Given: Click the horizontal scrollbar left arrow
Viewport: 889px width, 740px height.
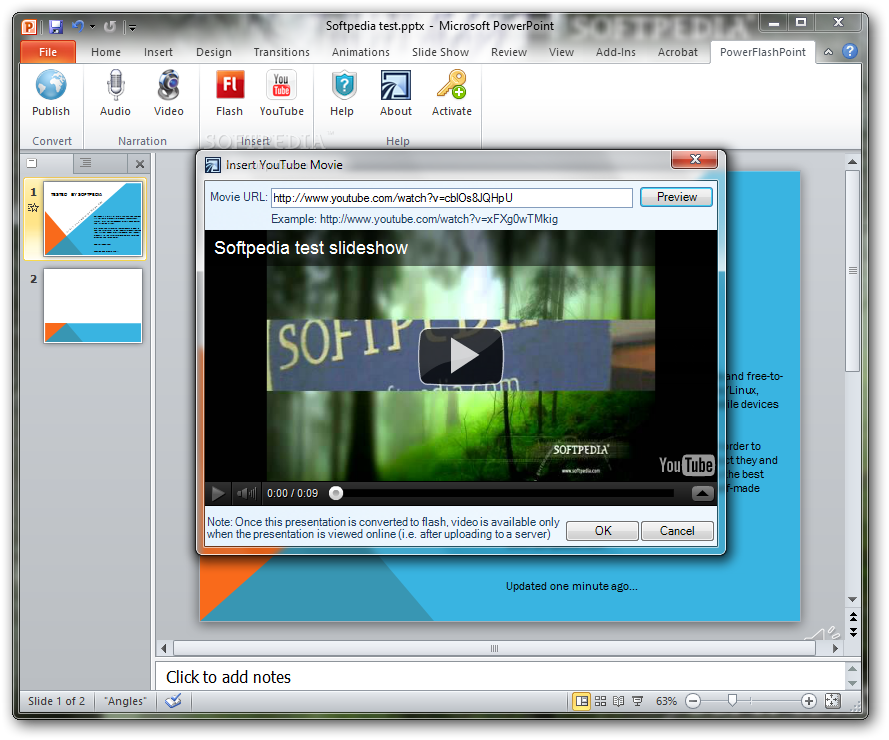Looking at the screenshot, I should [164, 648].
